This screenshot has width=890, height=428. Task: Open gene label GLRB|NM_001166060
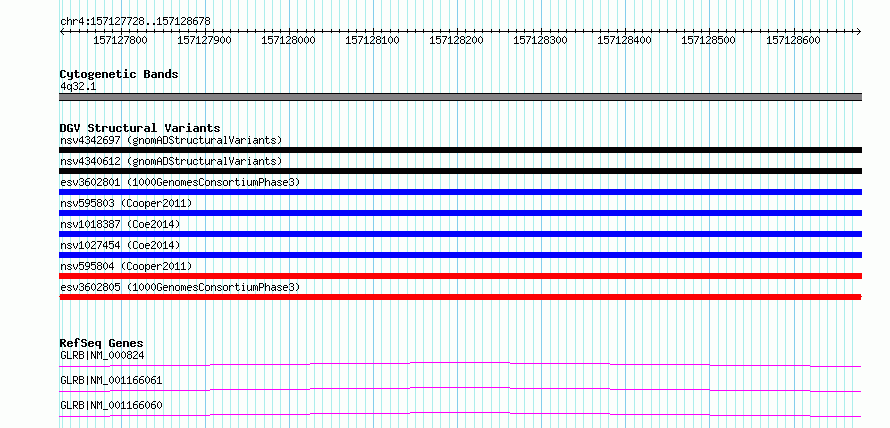pos(111,405)
